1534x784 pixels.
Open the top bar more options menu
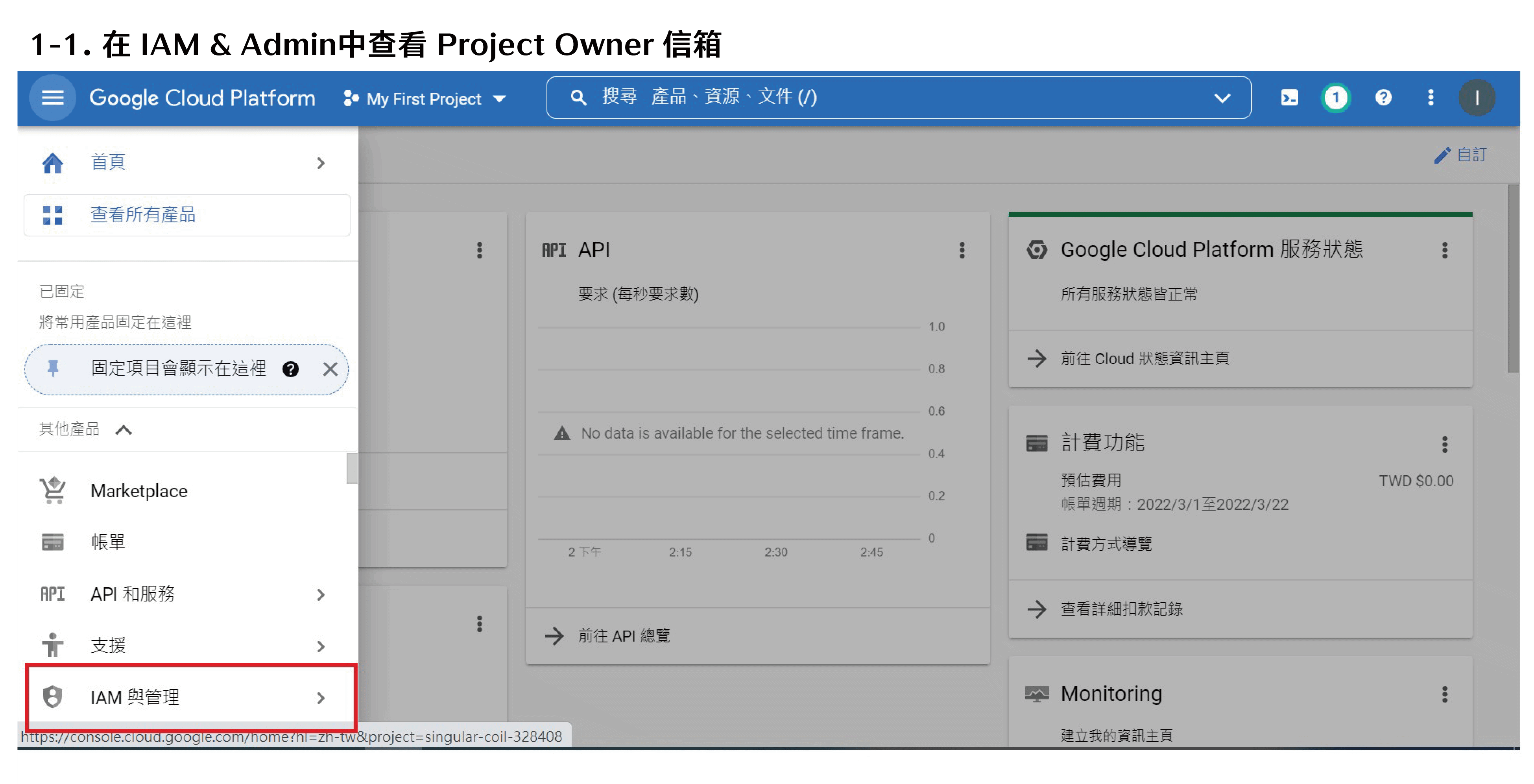coord(1431,98)
